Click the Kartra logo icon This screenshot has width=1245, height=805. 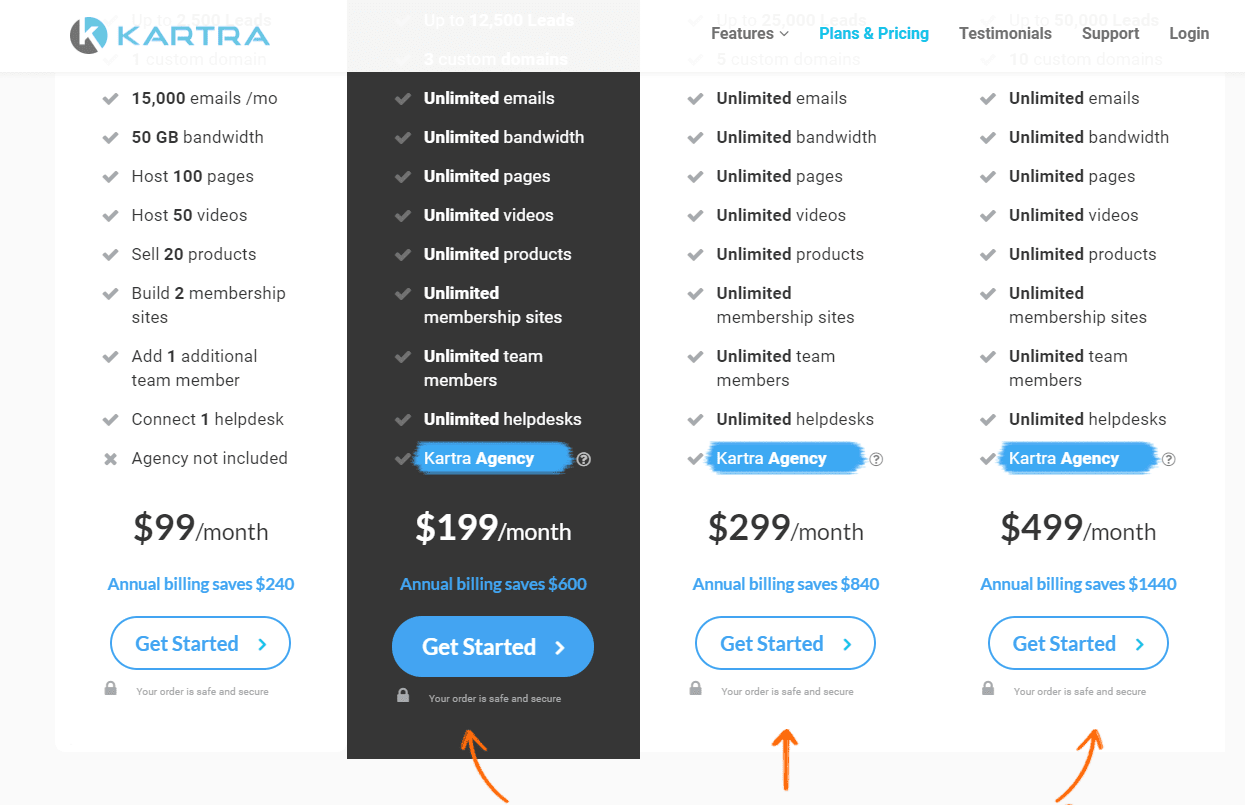pyautogui.click(x=89, y=35)
